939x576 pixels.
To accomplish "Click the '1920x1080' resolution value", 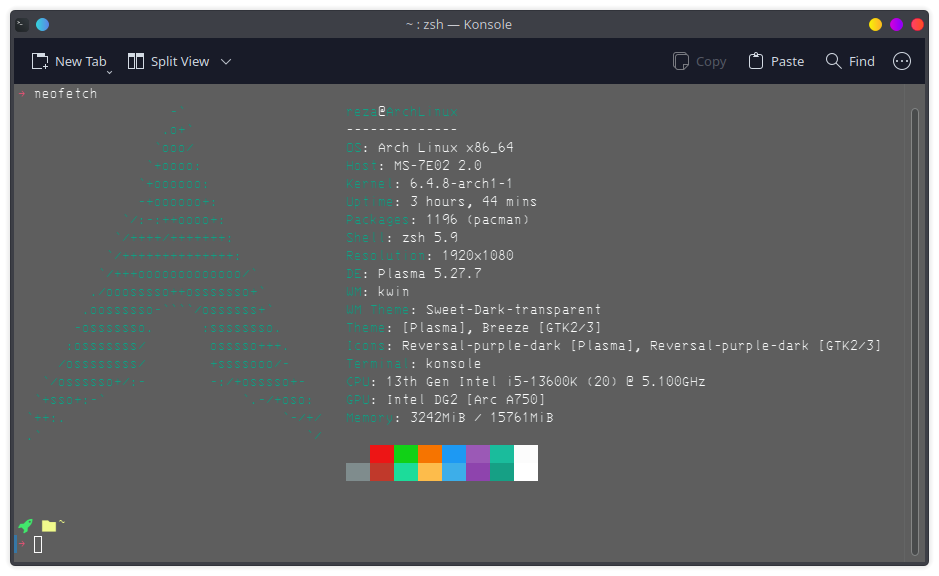I will tap(478, 256).
